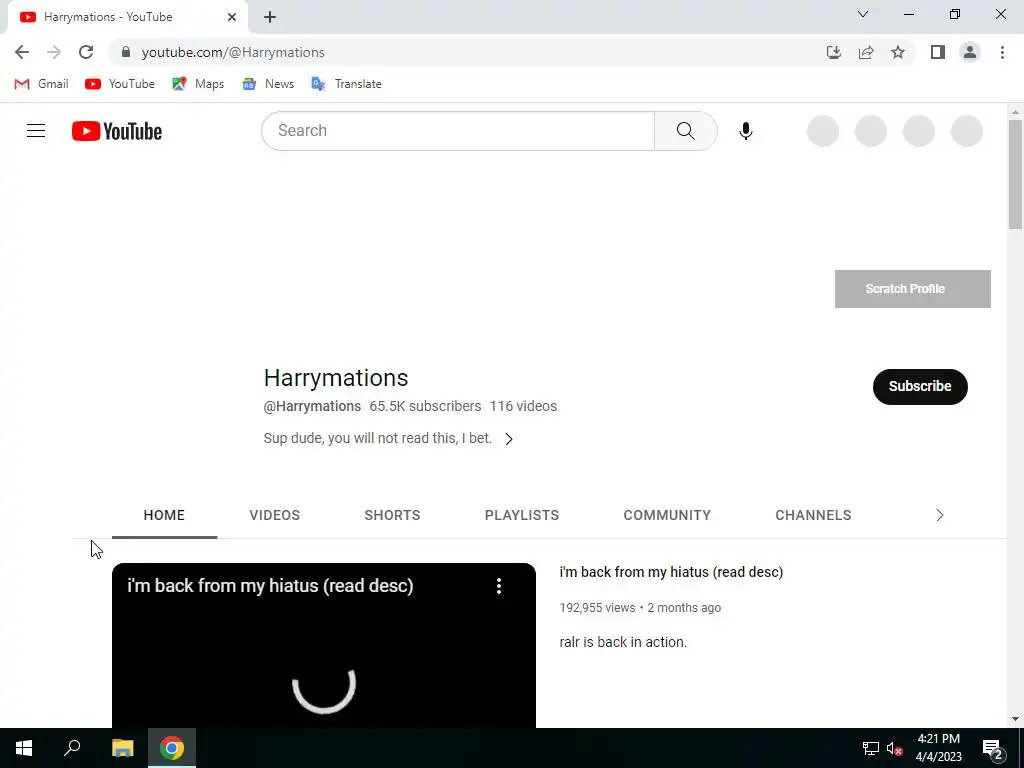
Task: Click the install app icon in address bar
Action: (x=834, y=52)
